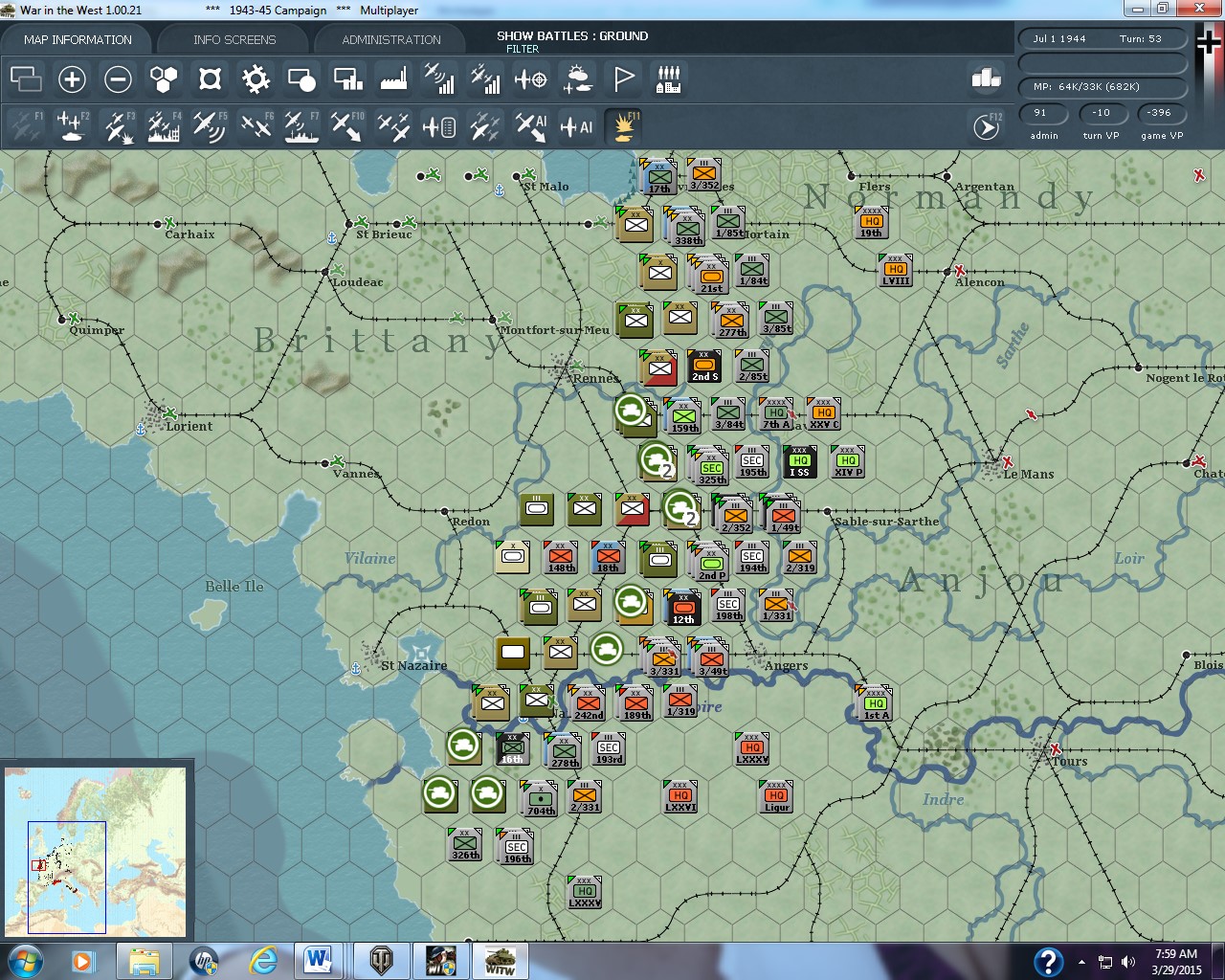Toggle the population and city overlay icon
Screen dimensions: 1225x980
click(x=669, y=79)
